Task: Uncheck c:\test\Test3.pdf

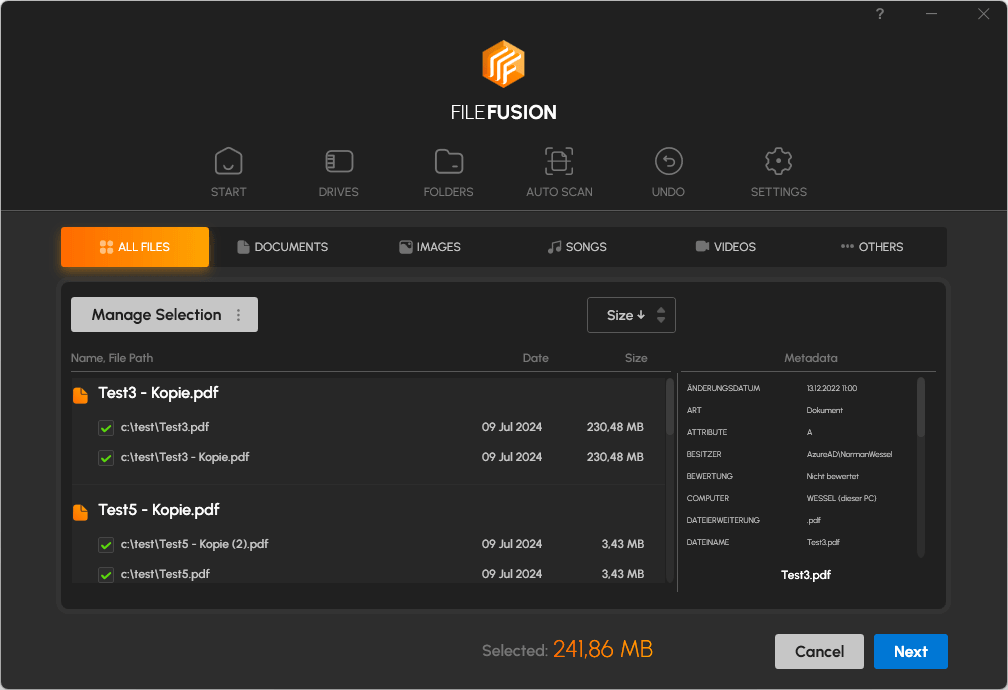Action: pyautogui.click(x=105, y=427)
